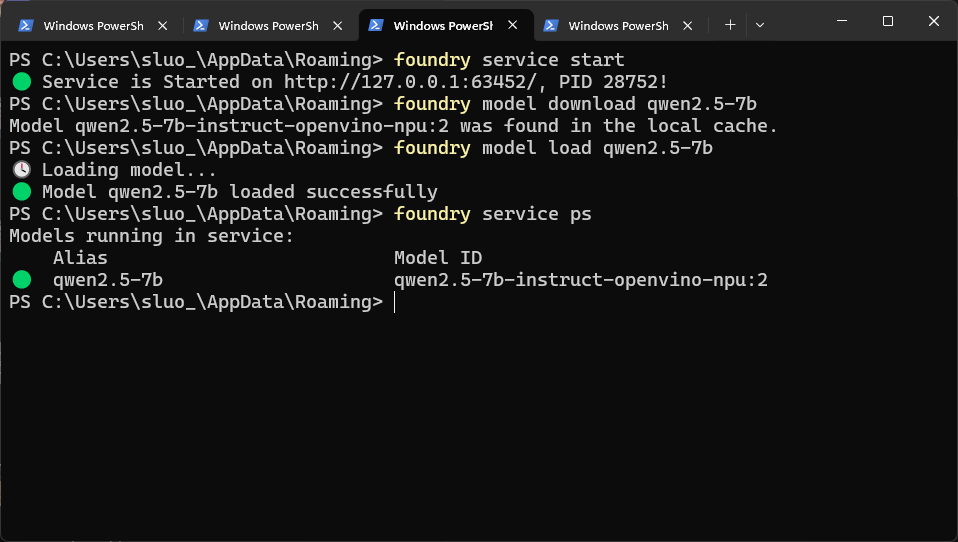Click the PowerShell icon on the first tab
Screen dimensions: 958x542
point(26,26)
